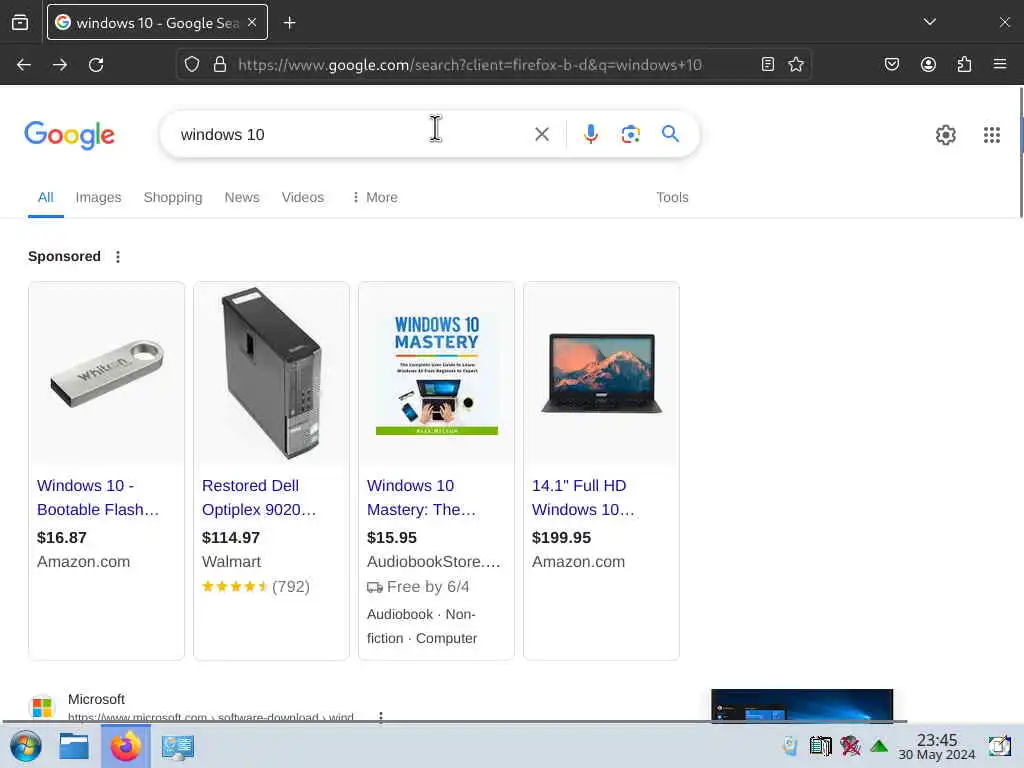Open search Tools options
The height and width of the screenshot is (768, 1024).
672,197
